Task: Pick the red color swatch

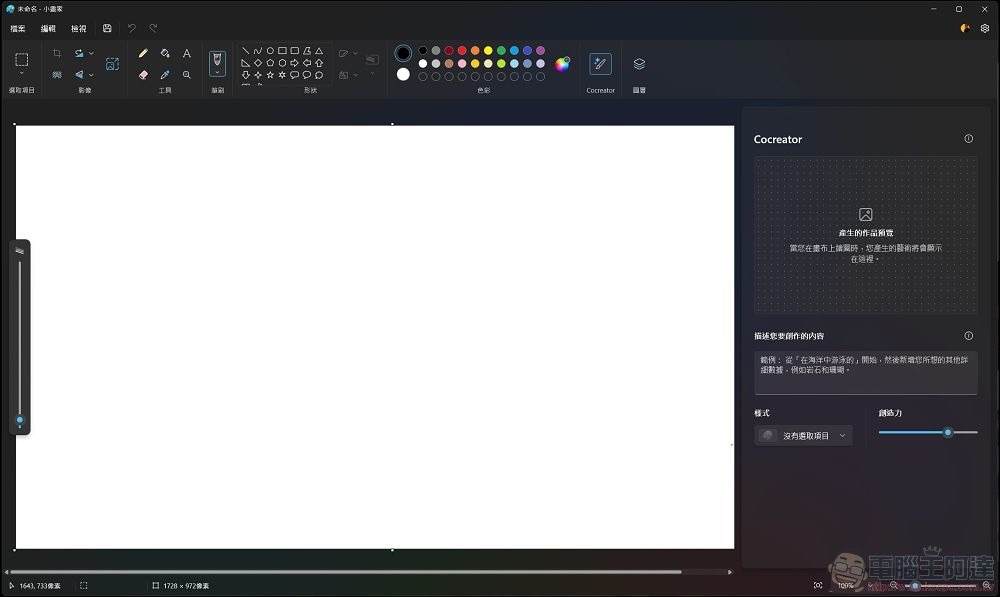Action: coord(462,50)
